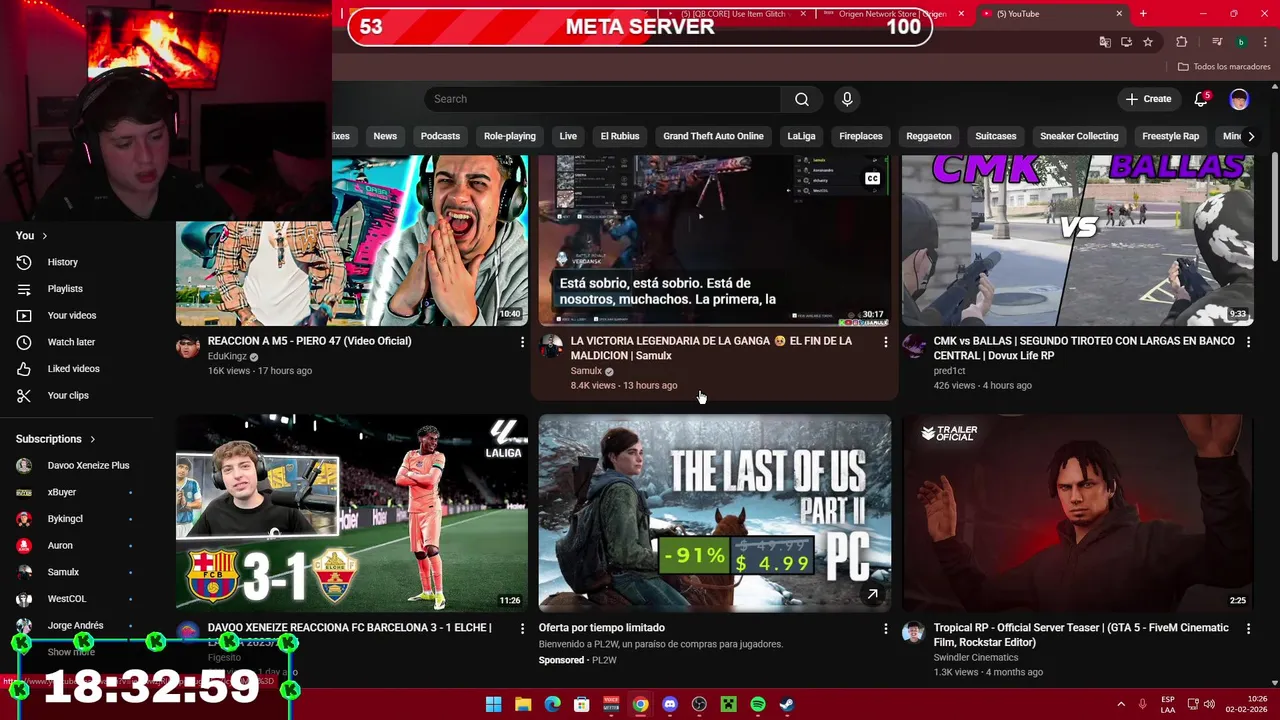1280x720 pixels.
Task: Select the El Rubius category chip
Action: tap(620, 136)
